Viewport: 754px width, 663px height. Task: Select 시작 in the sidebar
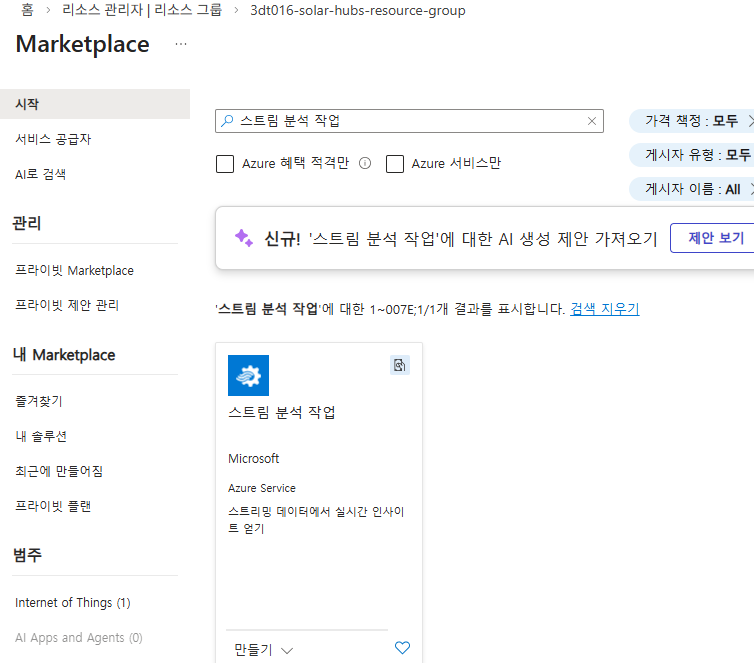tap(95, 104)
